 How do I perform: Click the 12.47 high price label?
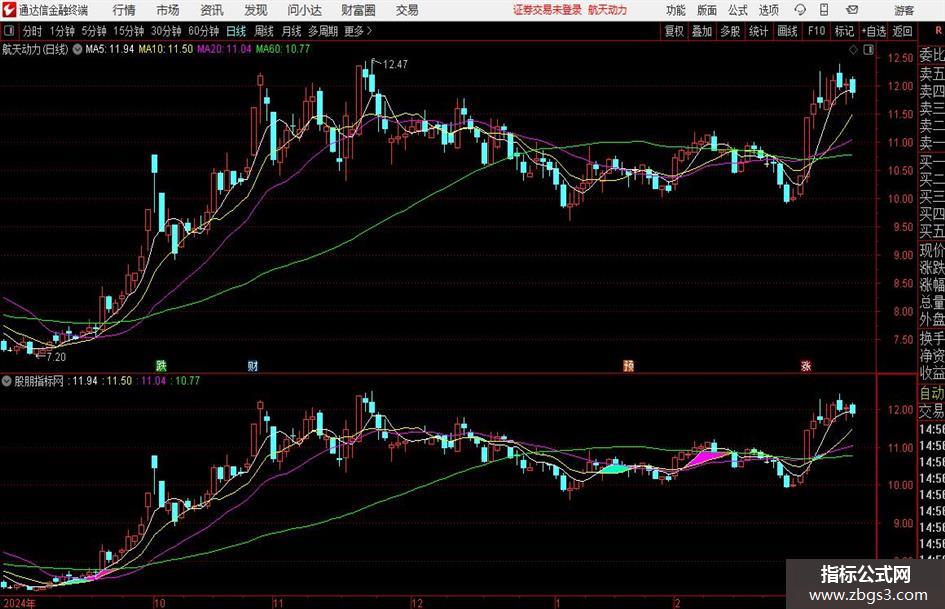tap(395, 65)
